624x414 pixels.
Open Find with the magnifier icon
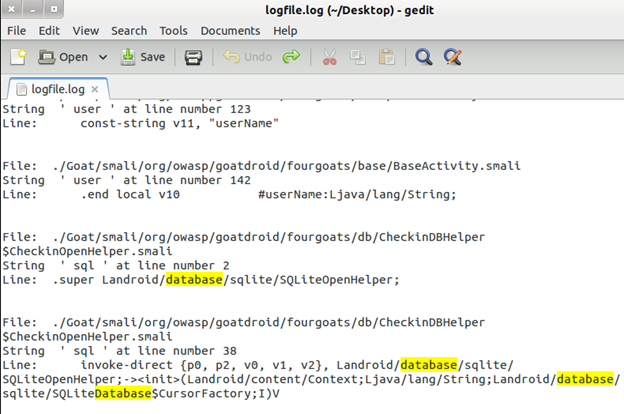click(424, 57)
